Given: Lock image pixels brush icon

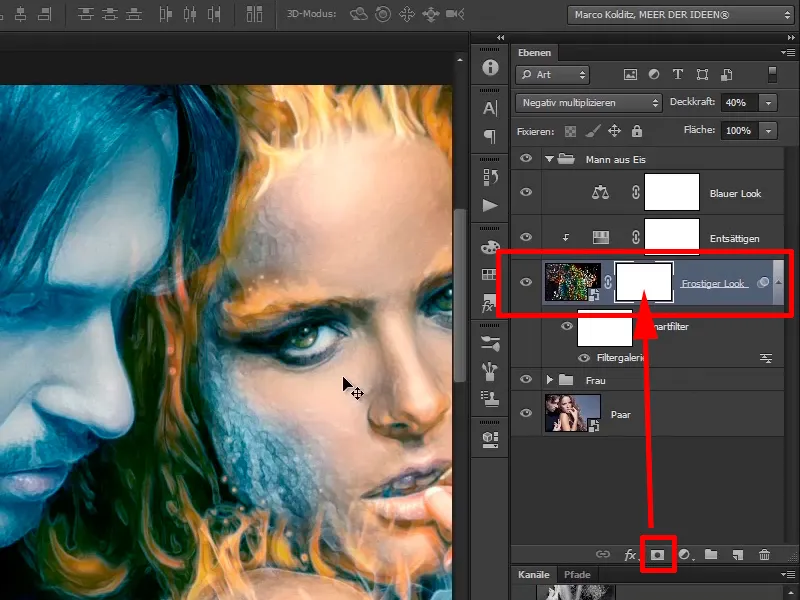Looking at the screenshot, I should click(592, 132).
